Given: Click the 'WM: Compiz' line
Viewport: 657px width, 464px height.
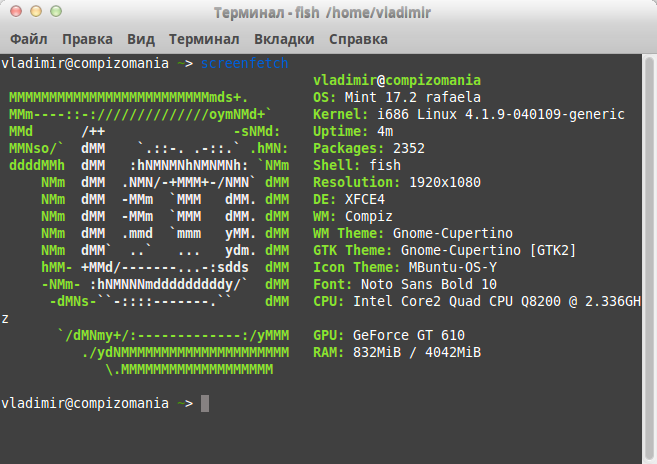Looking at the screenshot, I should (353, 216).
